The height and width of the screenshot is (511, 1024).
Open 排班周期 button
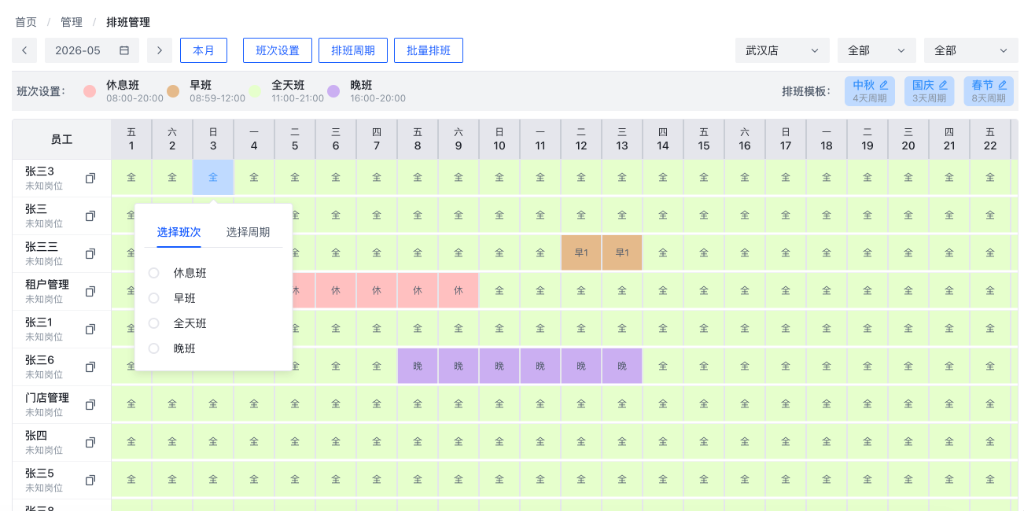[x=353, y=50]
